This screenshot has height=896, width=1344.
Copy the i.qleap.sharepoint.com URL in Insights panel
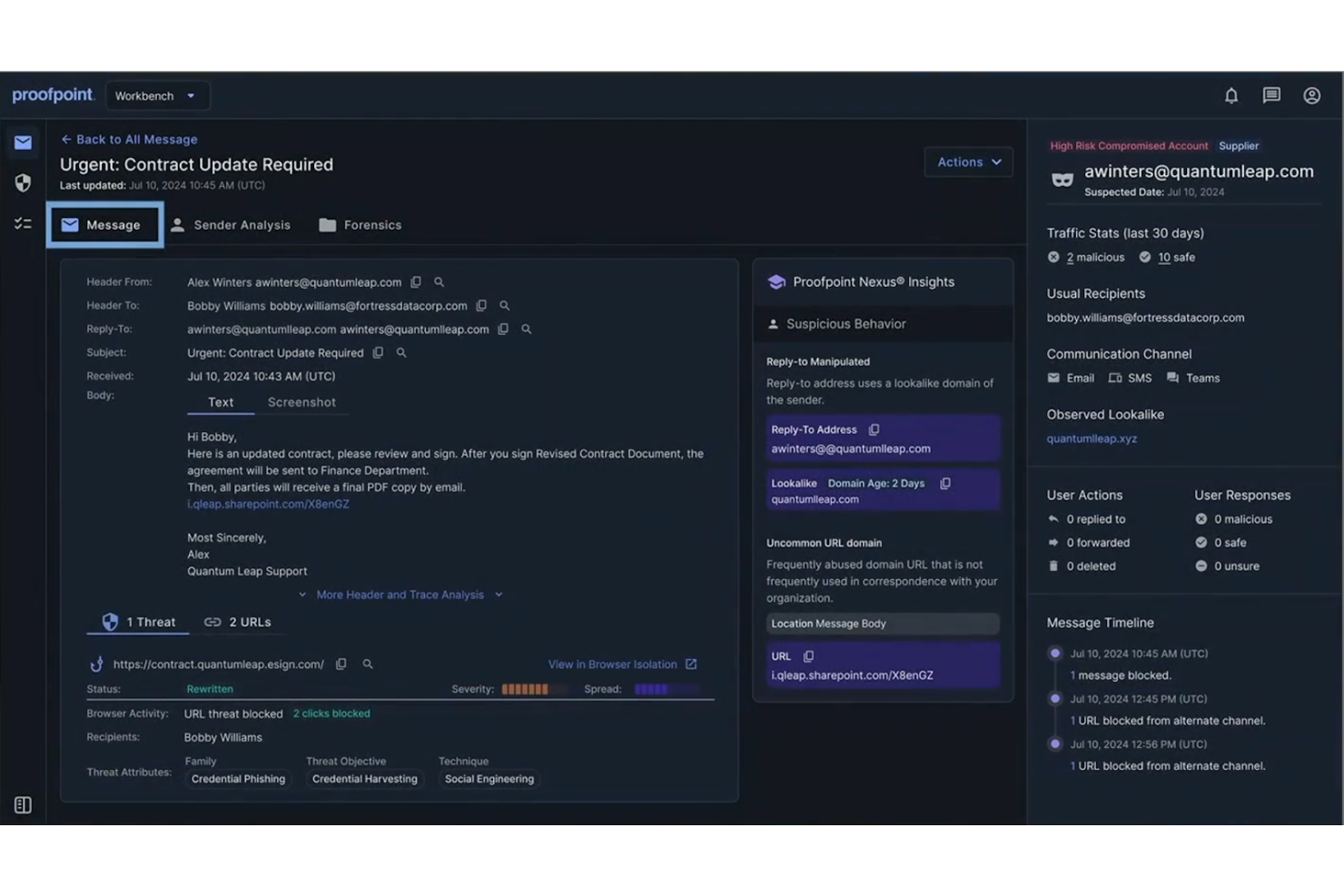807,655
